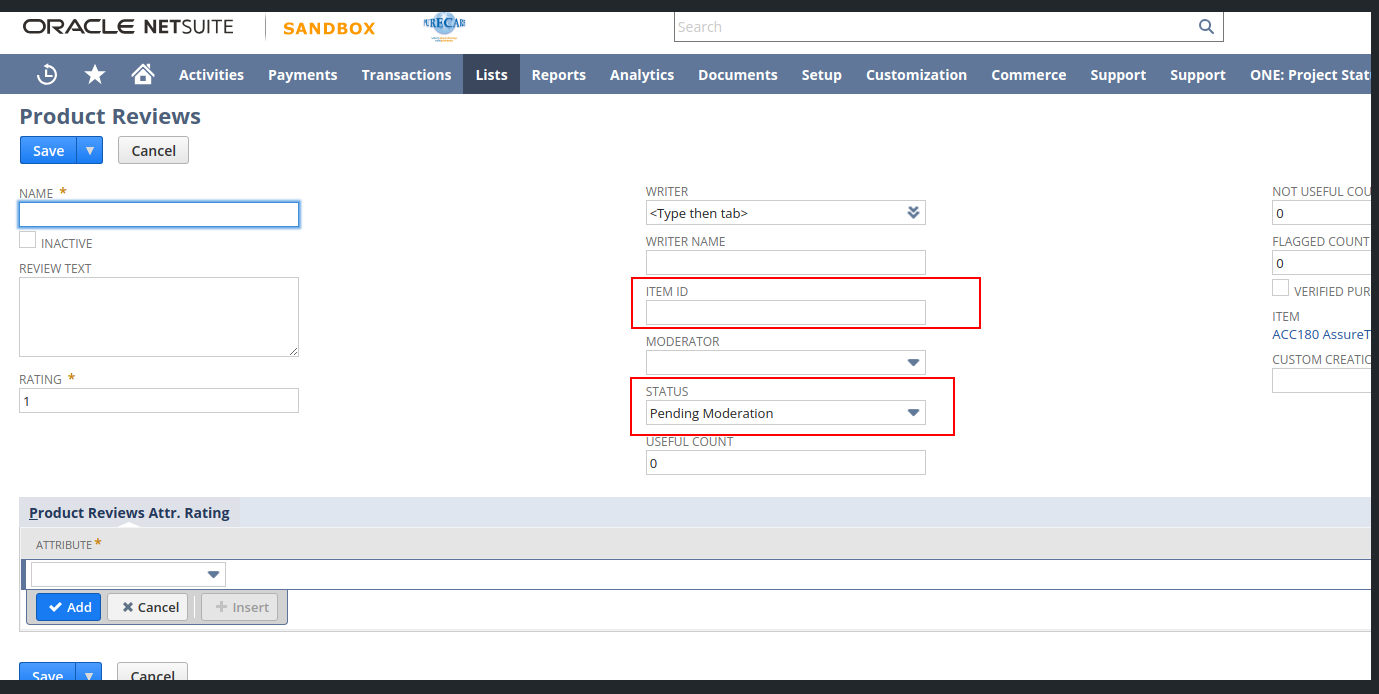
Task: Click the blue Add button
Action: tap(69, 607)
